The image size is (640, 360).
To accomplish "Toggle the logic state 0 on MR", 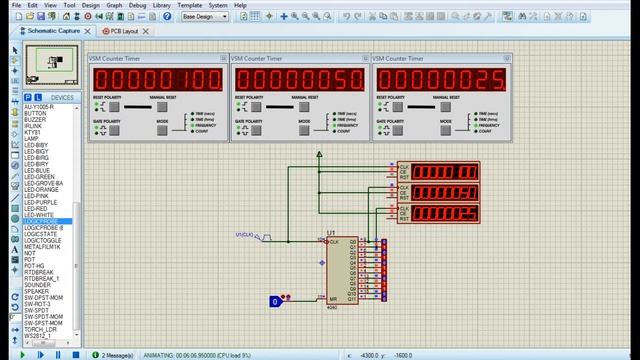I will click(276, 302).
